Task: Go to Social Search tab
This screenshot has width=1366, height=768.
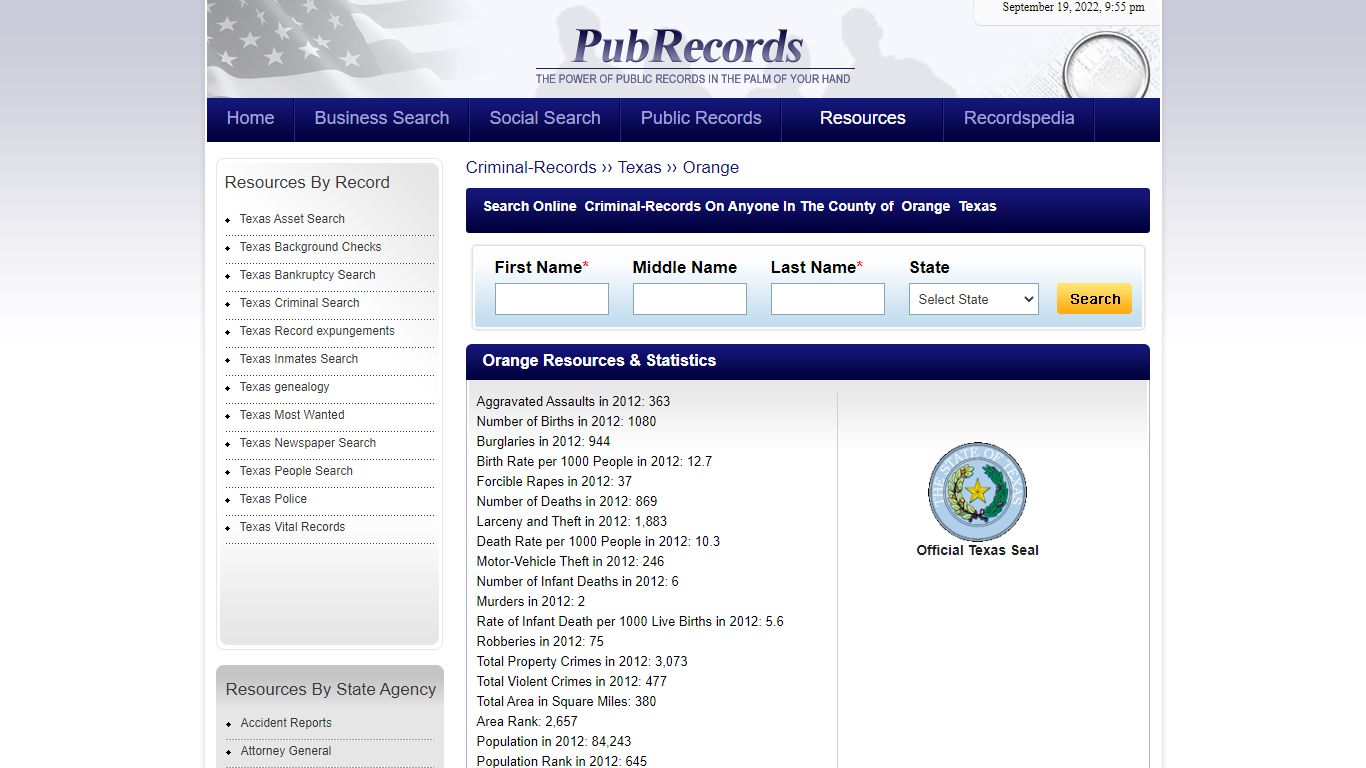Action: coord(545,118)
